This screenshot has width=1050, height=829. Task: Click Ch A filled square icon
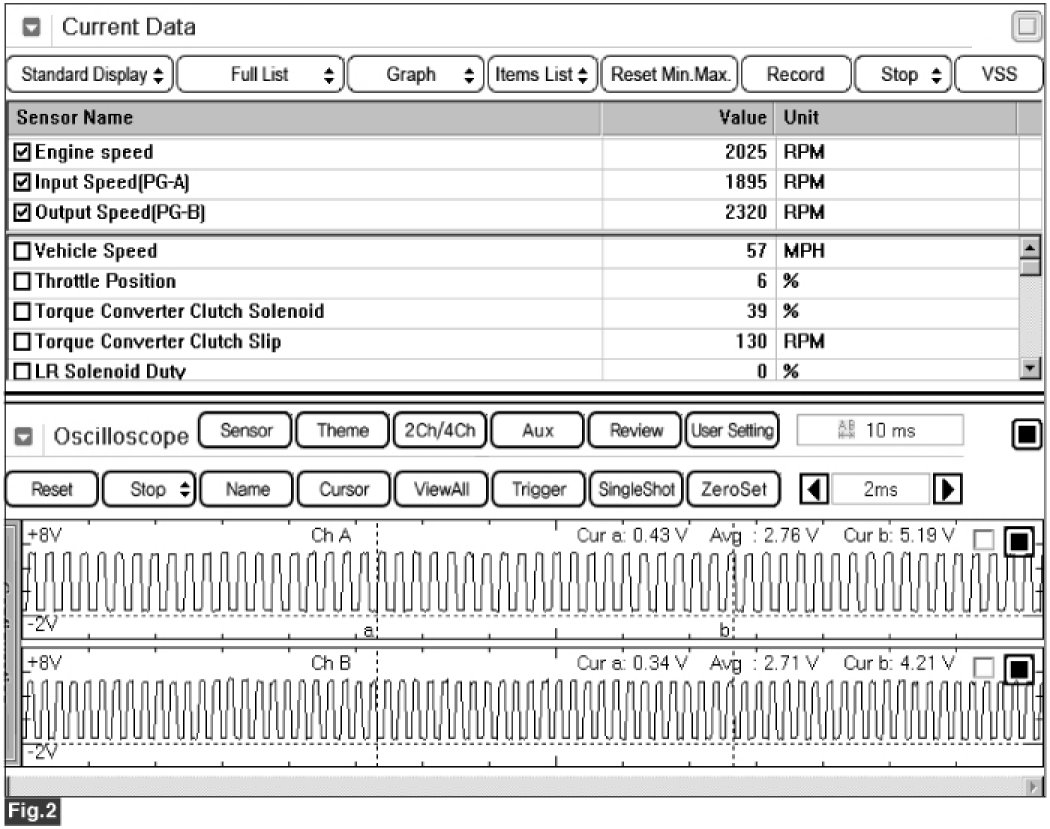click(x=1018, y=542)
